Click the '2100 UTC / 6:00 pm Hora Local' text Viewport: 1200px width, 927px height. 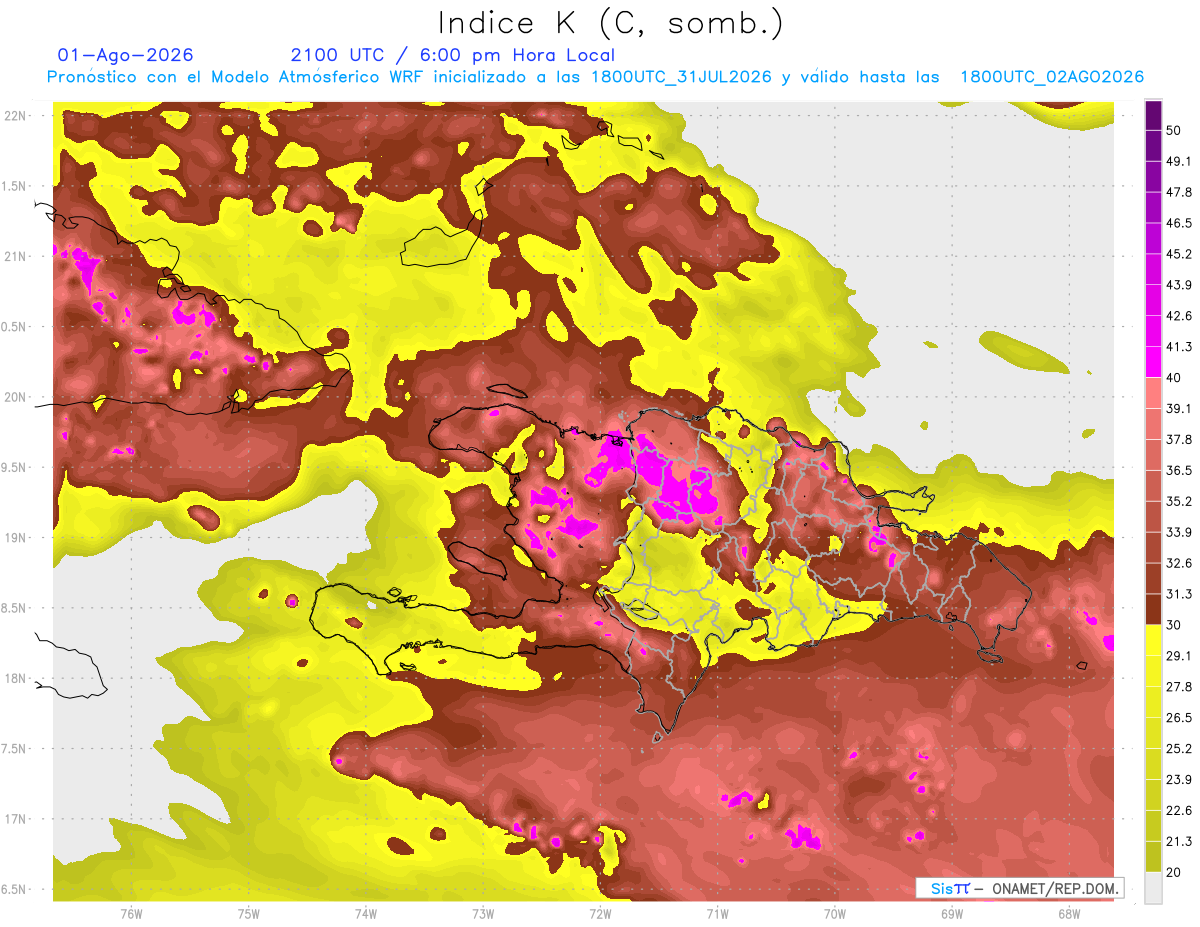click(452, 55)
